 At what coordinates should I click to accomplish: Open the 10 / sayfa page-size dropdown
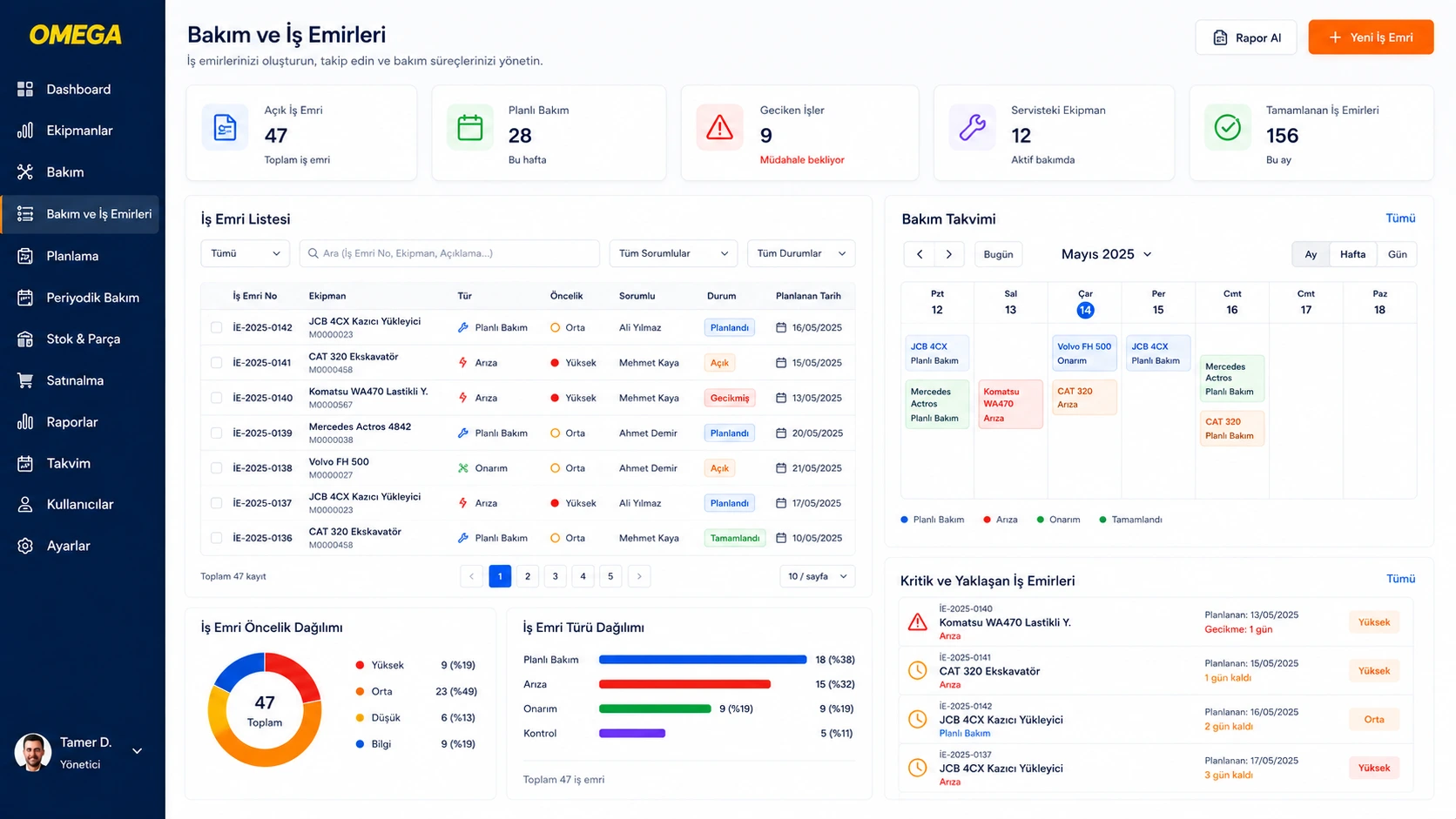pyautogui.click(x=818, y=576)
